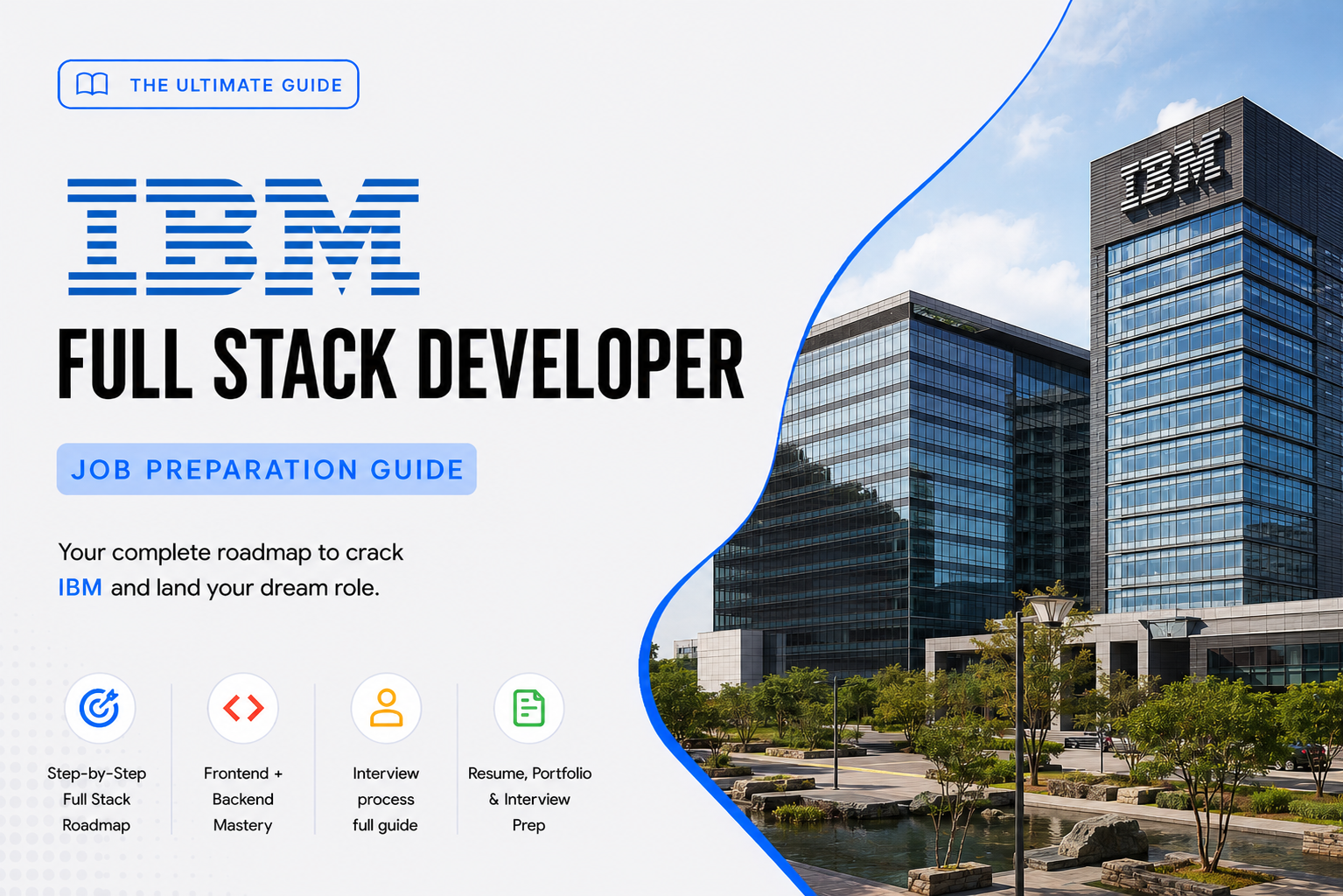
Task: Click the FULL STACK DEVELOPER headline
Action: [401, 364]
